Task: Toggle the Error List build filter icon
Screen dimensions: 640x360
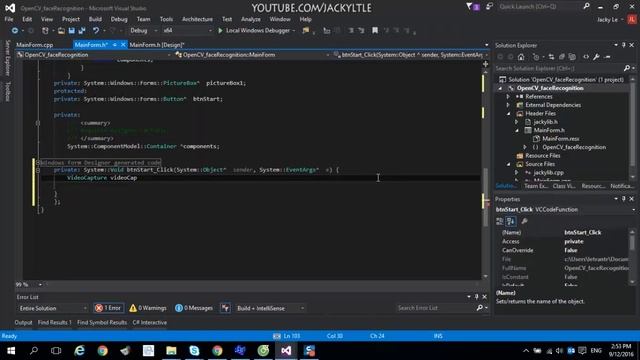Action: pos(225,308)
